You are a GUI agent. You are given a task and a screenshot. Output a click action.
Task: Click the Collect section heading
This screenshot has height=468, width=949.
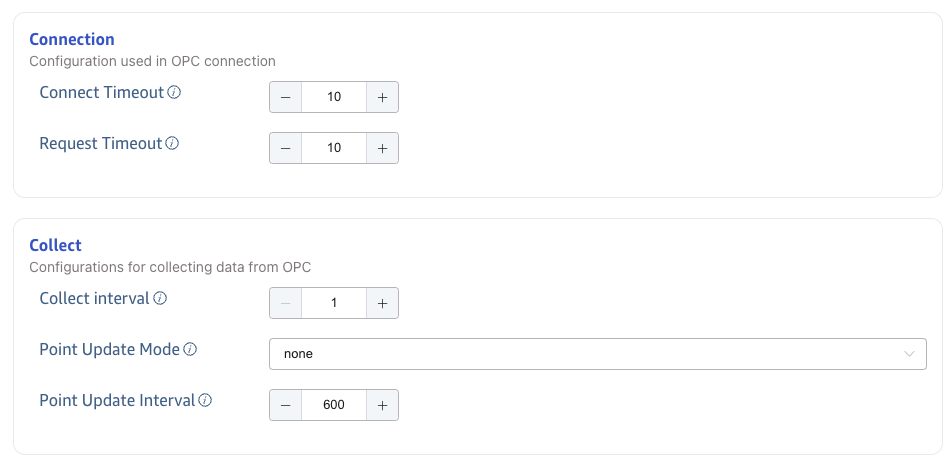pos(56,245)
